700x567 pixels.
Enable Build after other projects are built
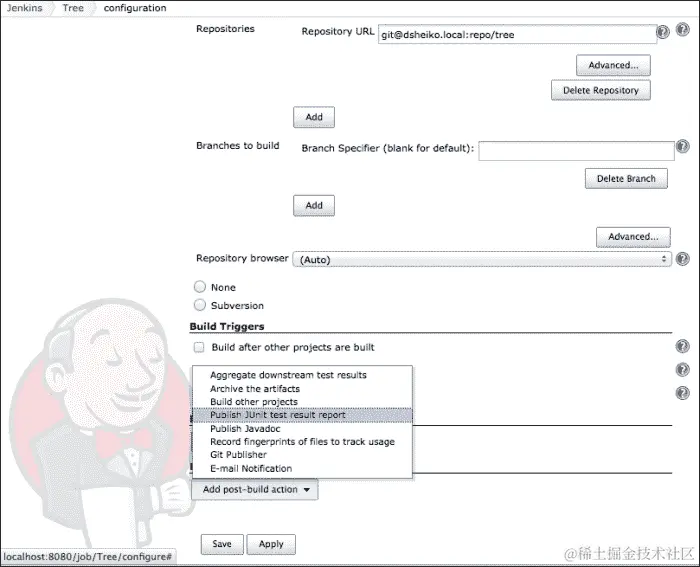pyautogui.click(x=199, y=347)
